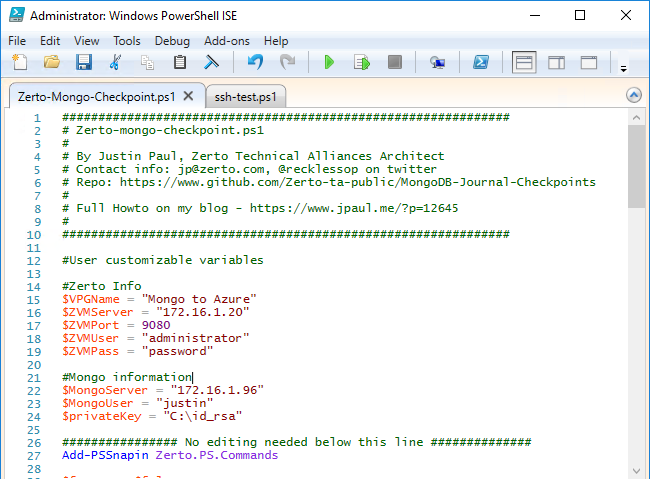
Task: Click the $privateKey variable
Action: coord(102,416)
